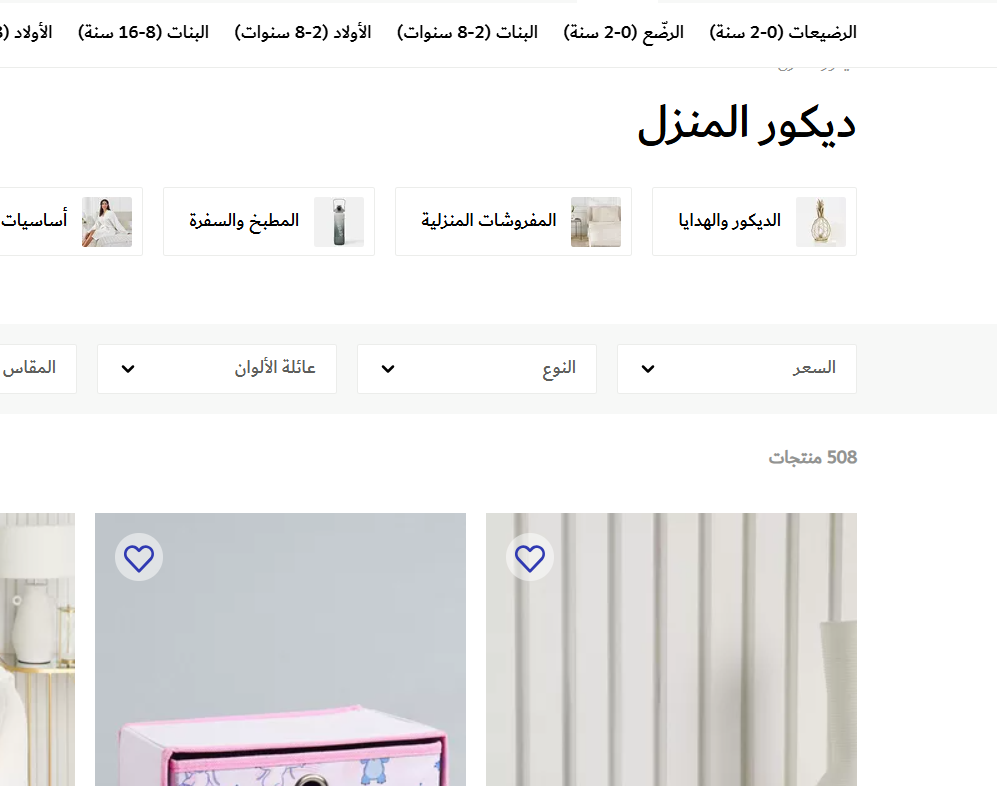The height and width of the screenshot is (786, 997).
Task: Click the pineapple decor thumbnail icon
Action: (821, 221)
